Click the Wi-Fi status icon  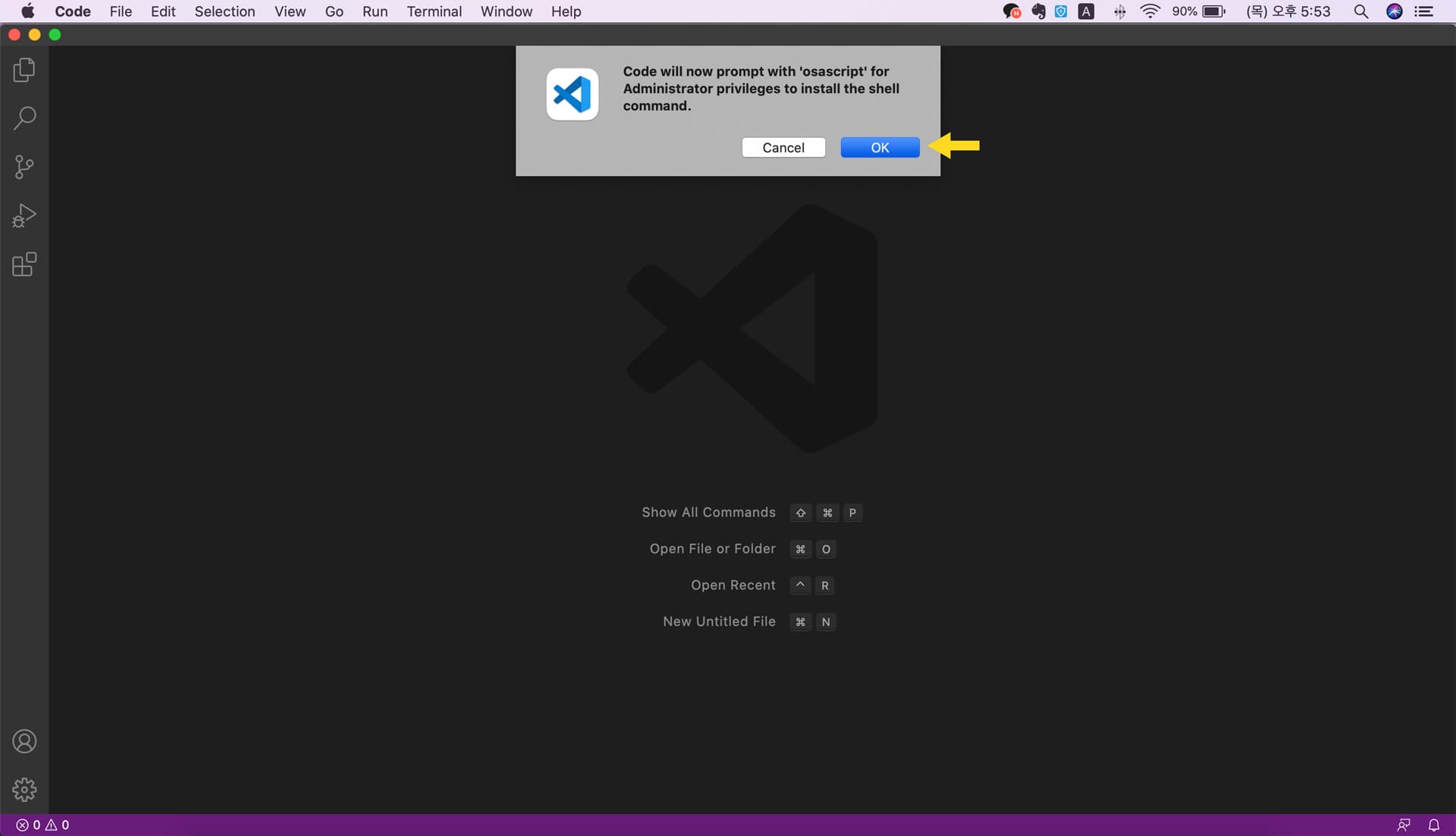pyautogui.click(x=1150, y=11)
